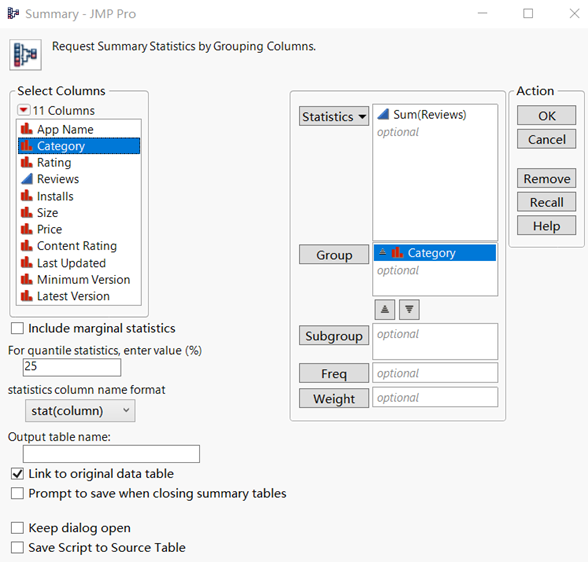Click the move-down arrow button under the Group list

pos(409,310)
